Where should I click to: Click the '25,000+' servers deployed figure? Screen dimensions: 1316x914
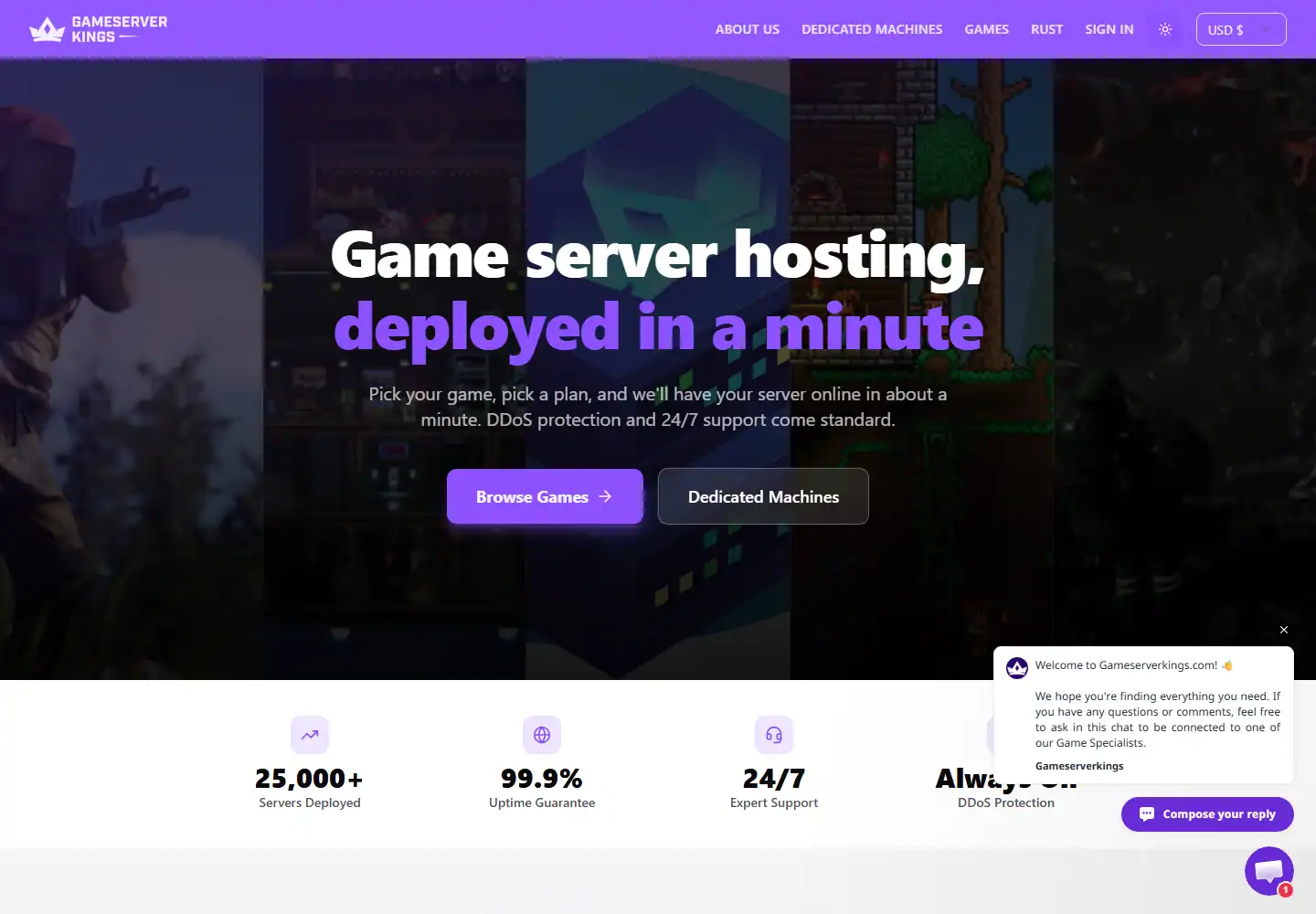(310, 779)
